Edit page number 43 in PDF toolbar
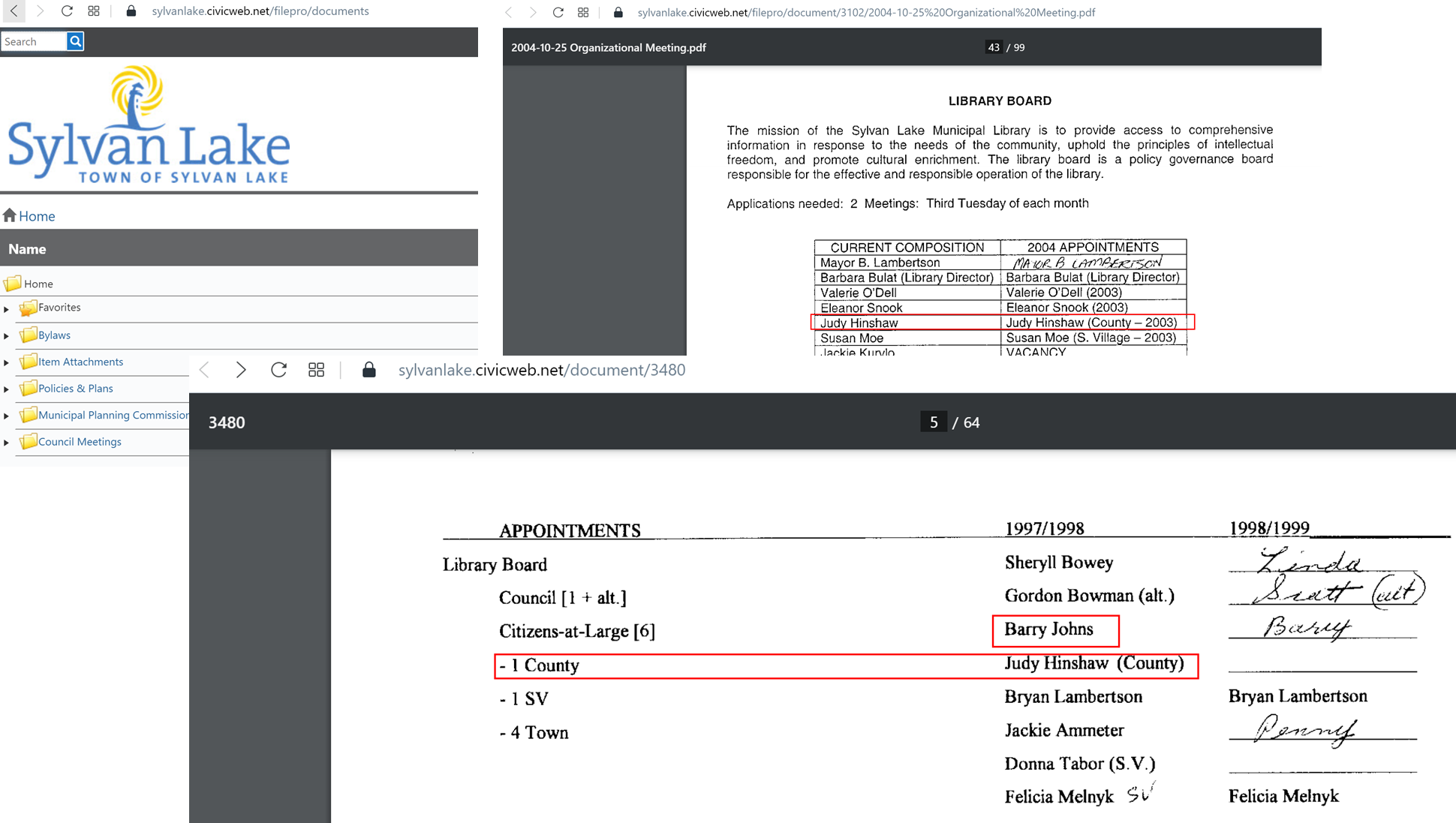Viewport: 1456px width, 823px height. pos(993,47)
